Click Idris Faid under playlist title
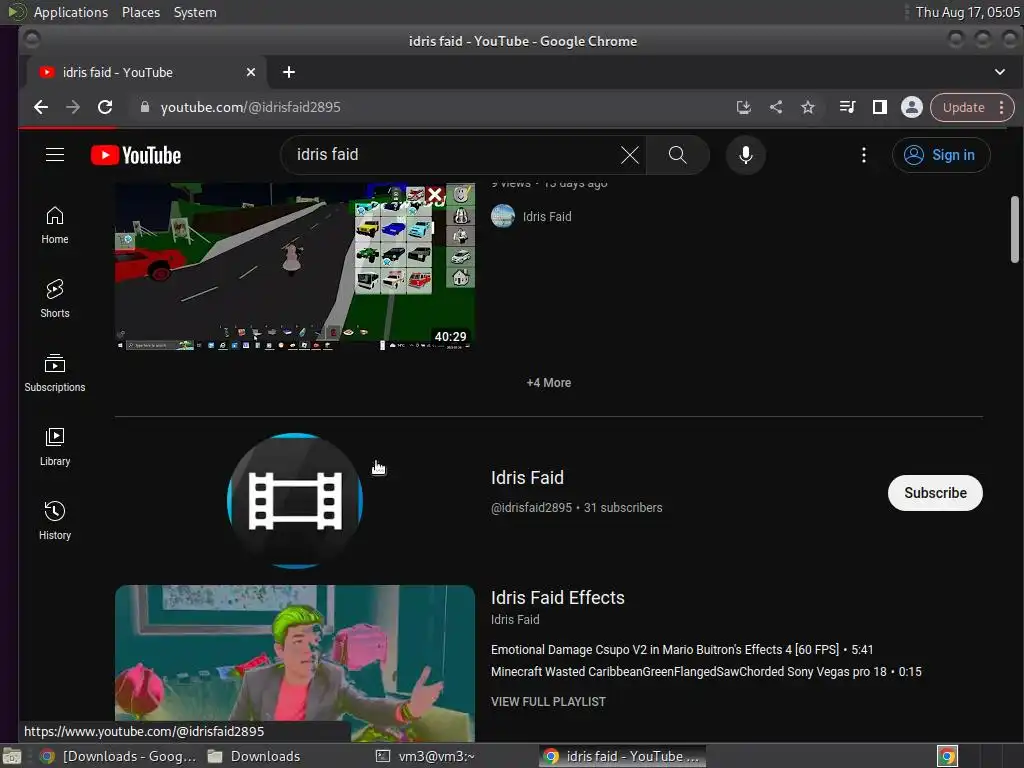 point(515,619)
